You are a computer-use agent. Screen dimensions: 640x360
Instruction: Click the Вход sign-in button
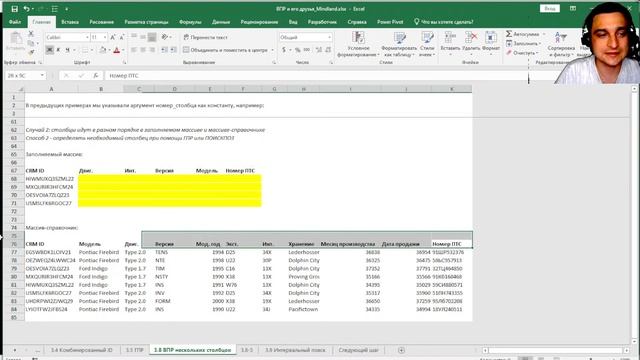[549, 9]
